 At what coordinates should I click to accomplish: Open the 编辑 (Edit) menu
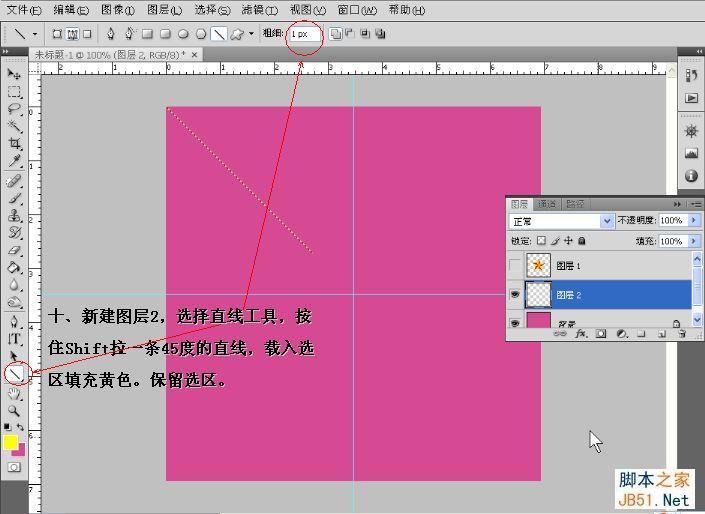tap(71, 9)
